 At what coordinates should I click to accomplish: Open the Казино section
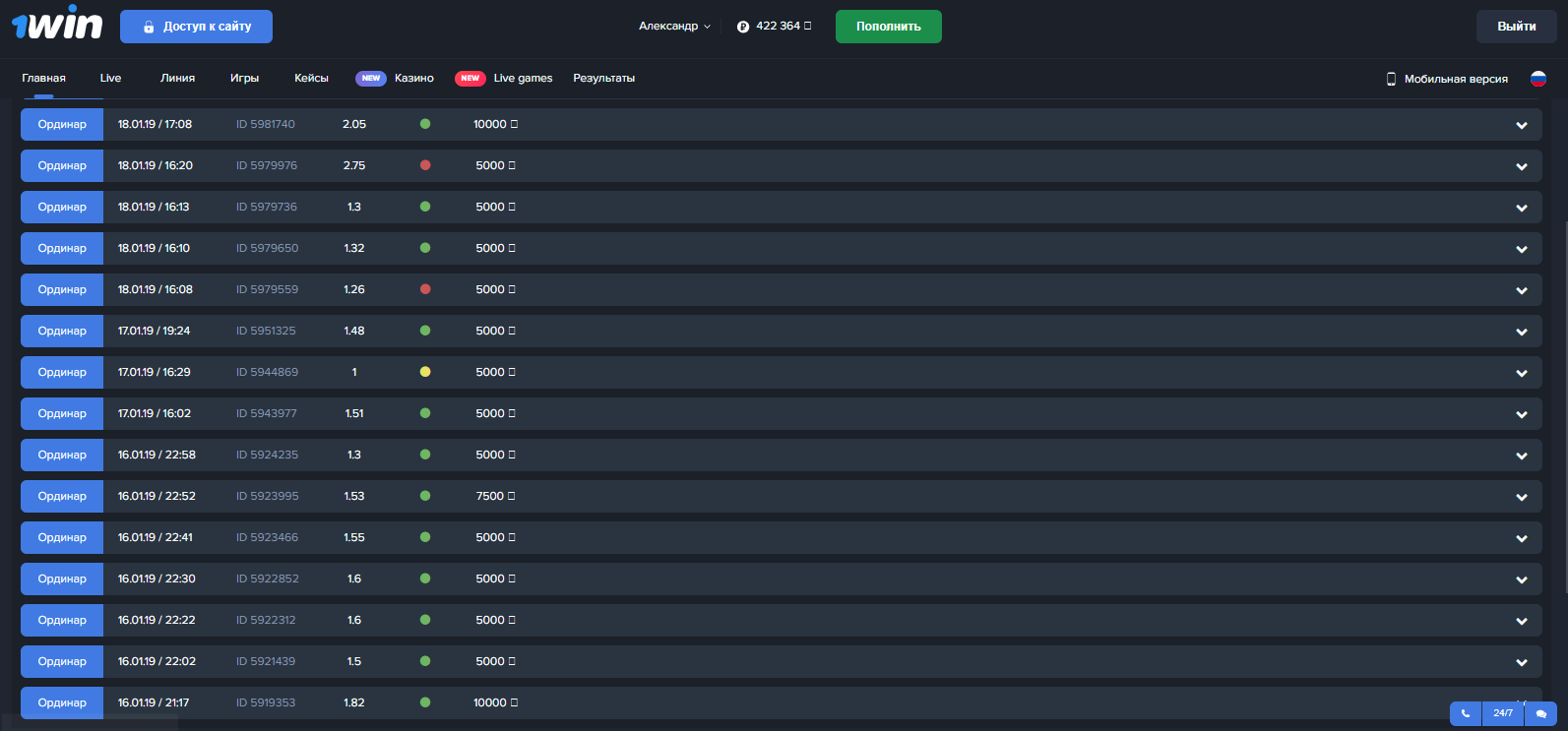pyautogui.click(x=414, y=78)
